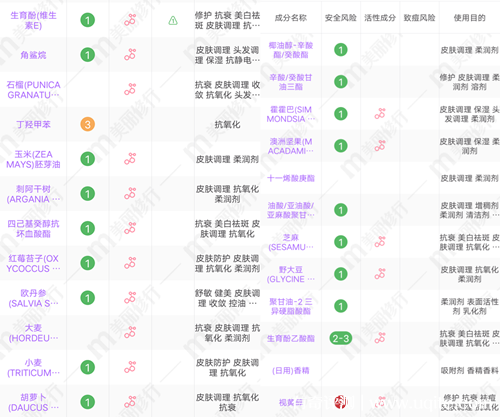Click active-ingredient icon in 角鲨烷 row
Screen dimensions: 500x417
[x=130, y=55]
